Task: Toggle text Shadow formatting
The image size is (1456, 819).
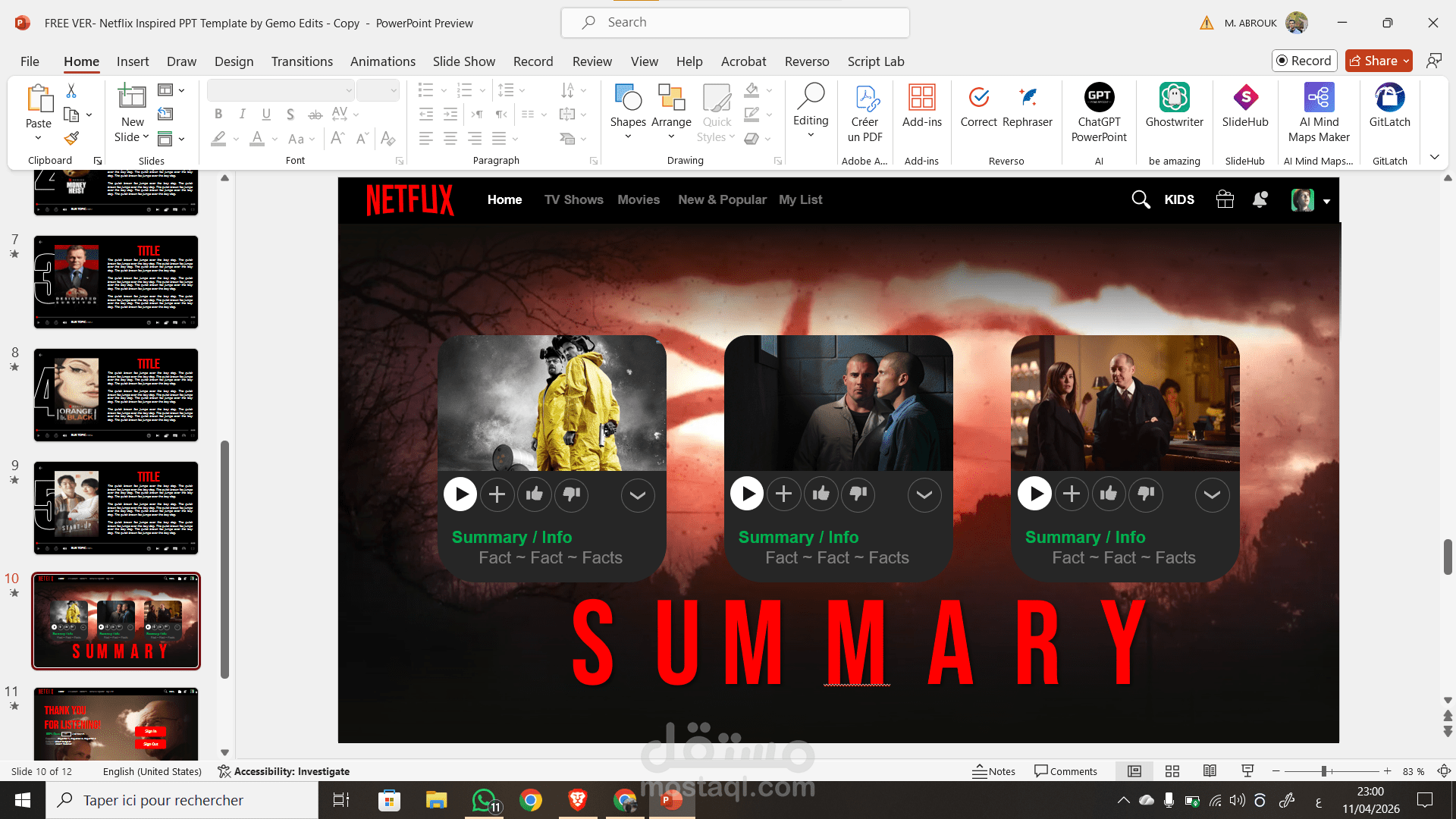Action: 290,114
